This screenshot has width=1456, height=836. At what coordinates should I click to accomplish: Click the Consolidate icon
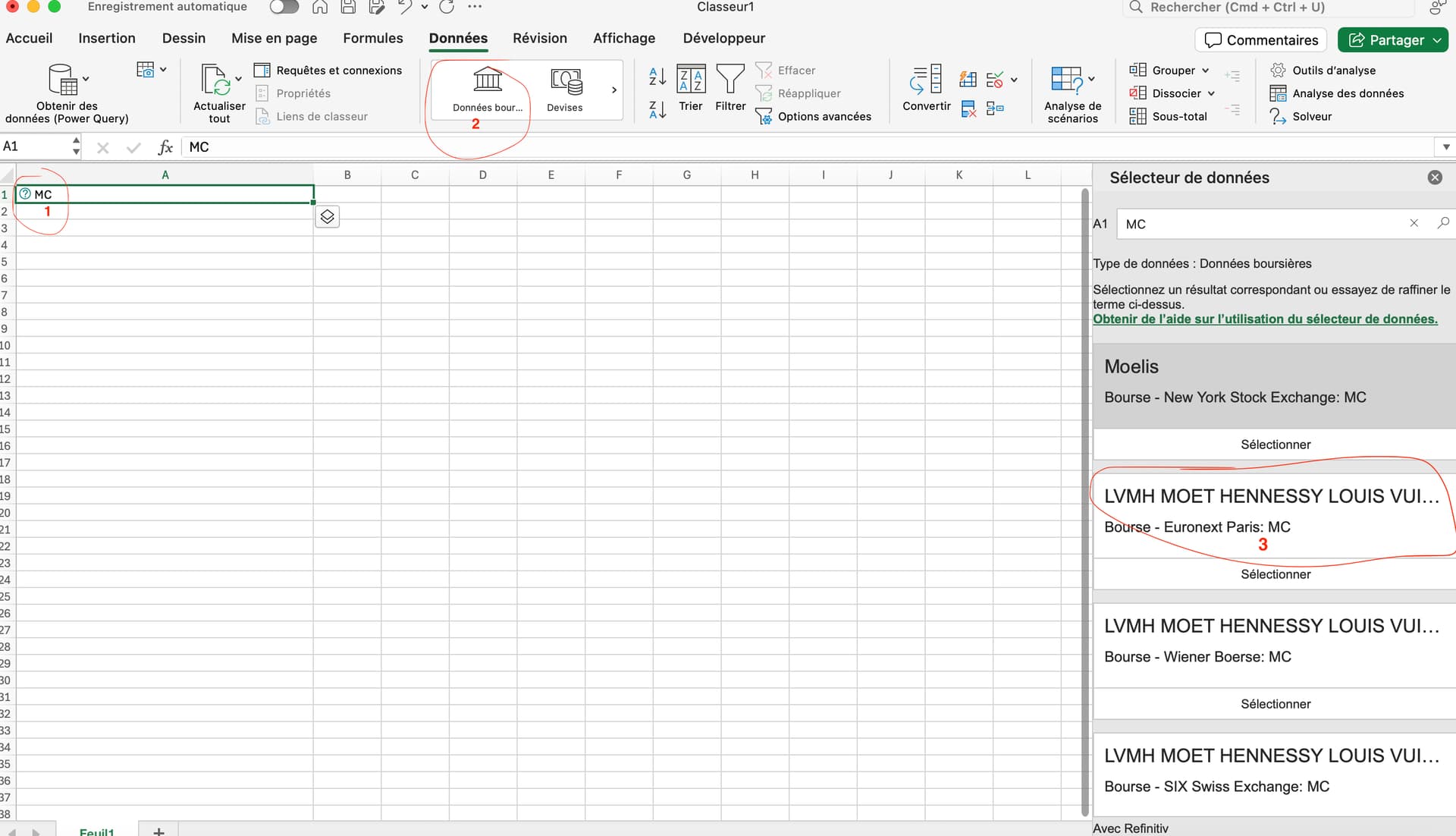coord(996,109)
